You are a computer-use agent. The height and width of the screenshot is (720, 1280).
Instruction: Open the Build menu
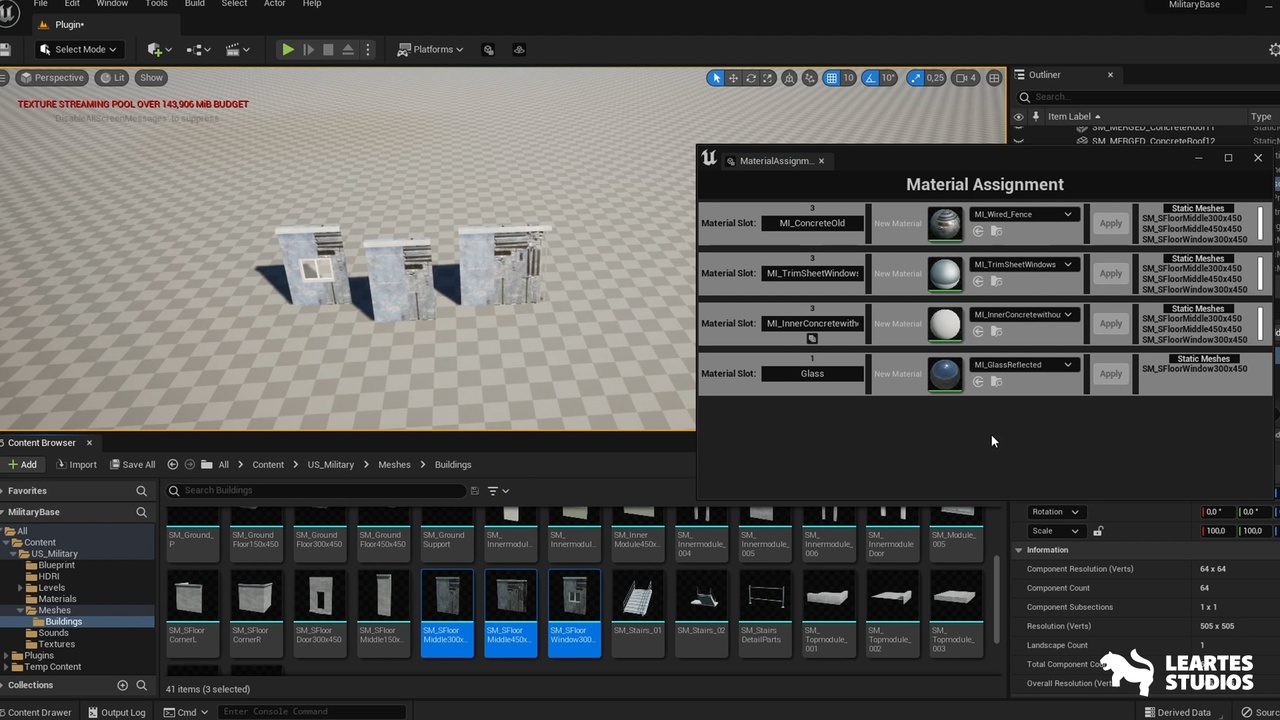(194, 4)
